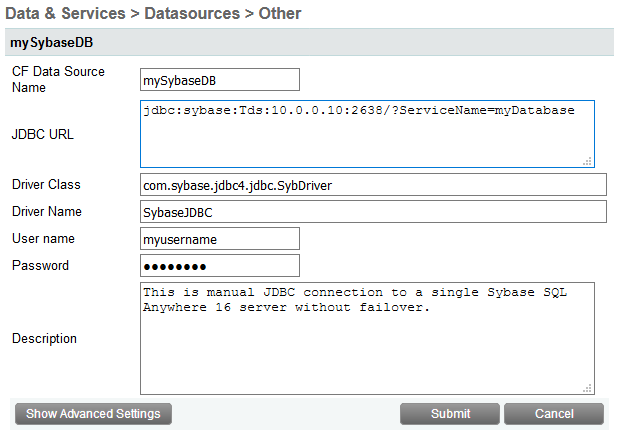Click the User name input

coord(220,239)
